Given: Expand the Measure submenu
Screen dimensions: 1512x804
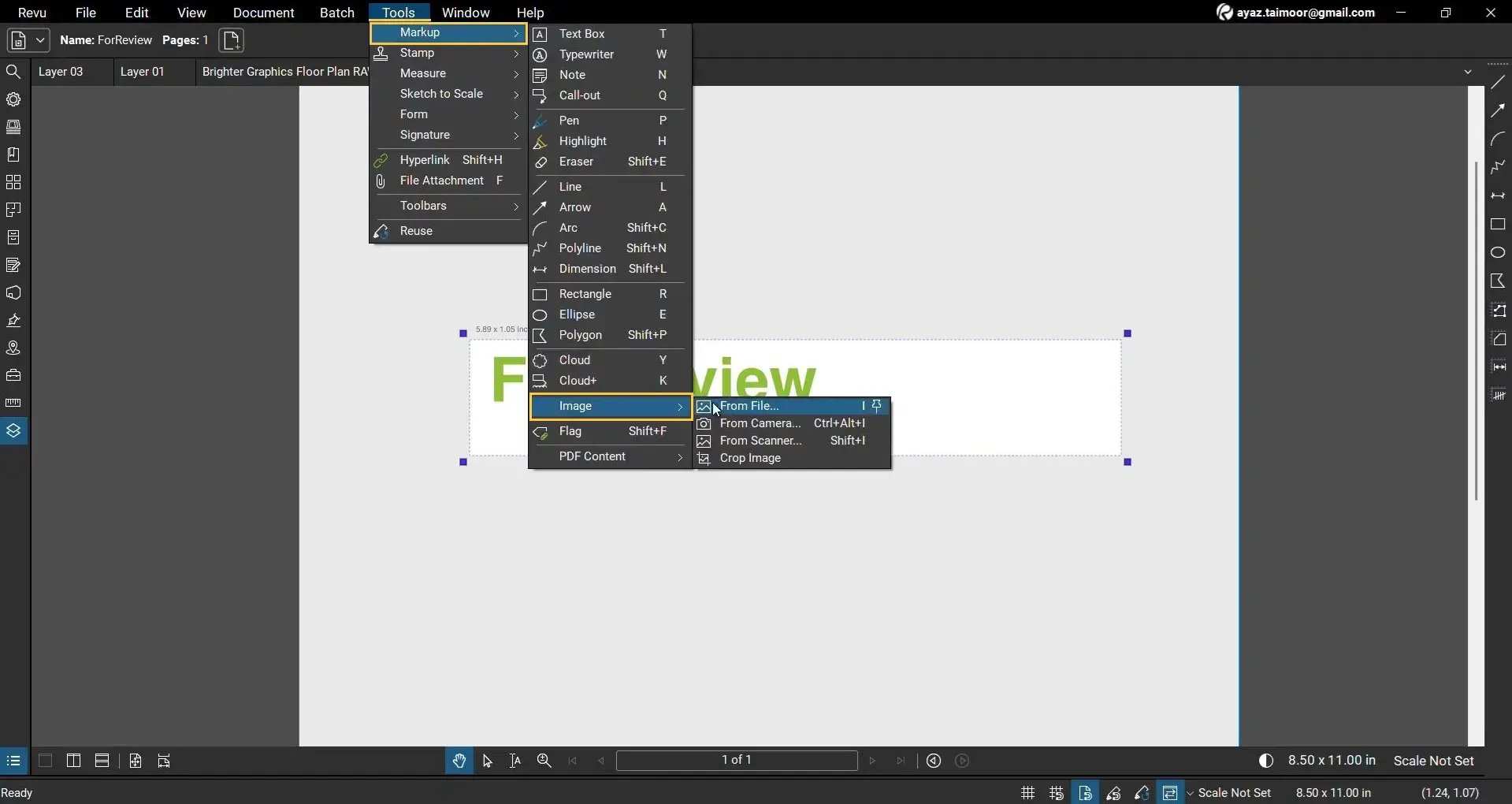Looking at the screenshot, I should pyautogui.click(x=448, y=73).
